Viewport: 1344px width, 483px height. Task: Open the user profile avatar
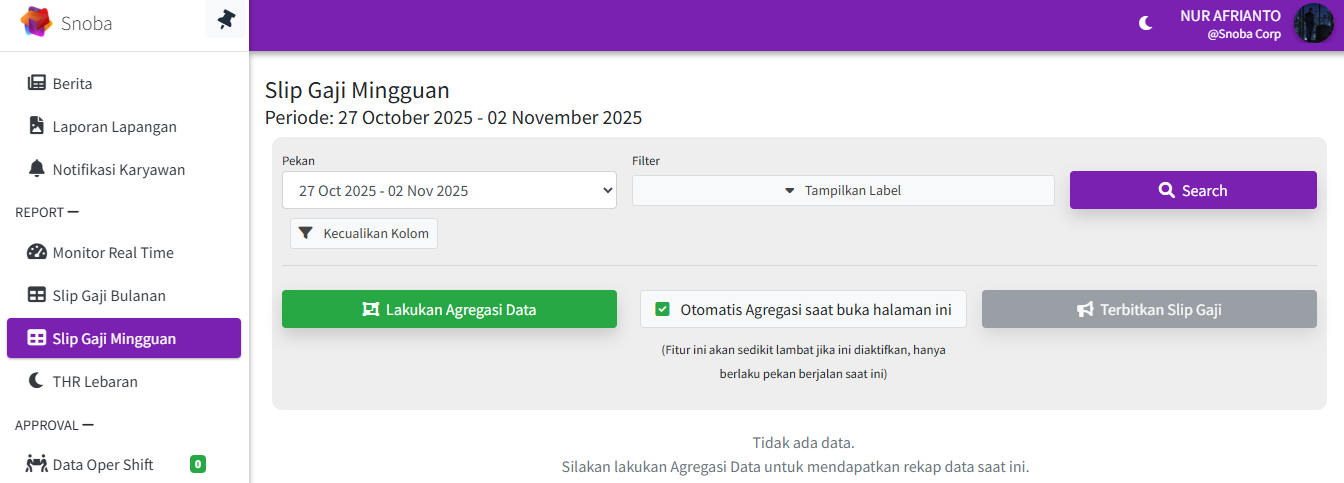point(1313,23)
